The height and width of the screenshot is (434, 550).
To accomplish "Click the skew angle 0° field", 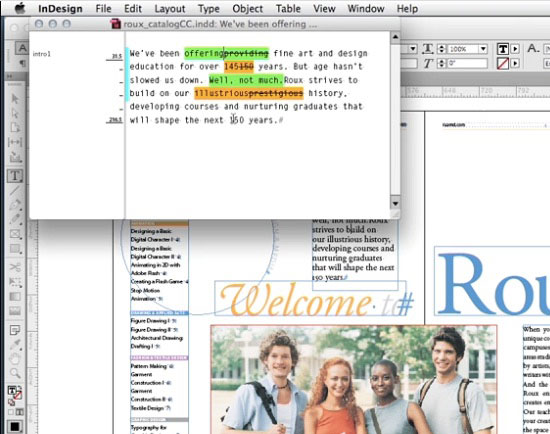I will pyautogui.click(x=467, y=64).
